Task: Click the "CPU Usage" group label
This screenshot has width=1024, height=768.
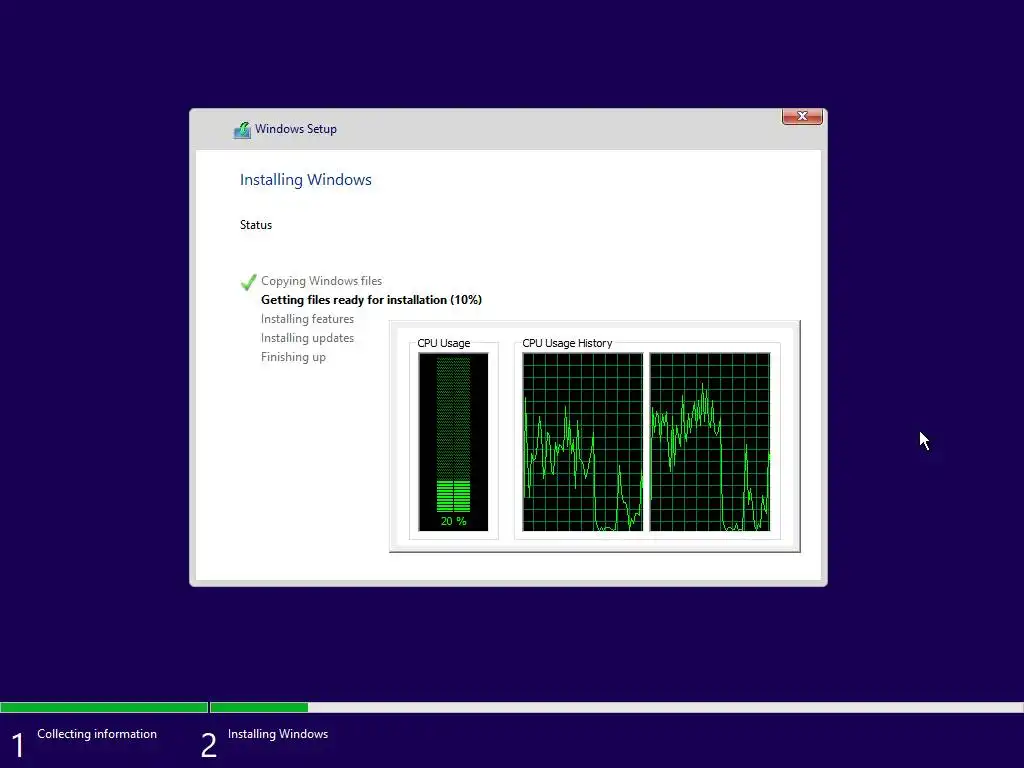Action: pyautogui.click(x=443, y=343)
